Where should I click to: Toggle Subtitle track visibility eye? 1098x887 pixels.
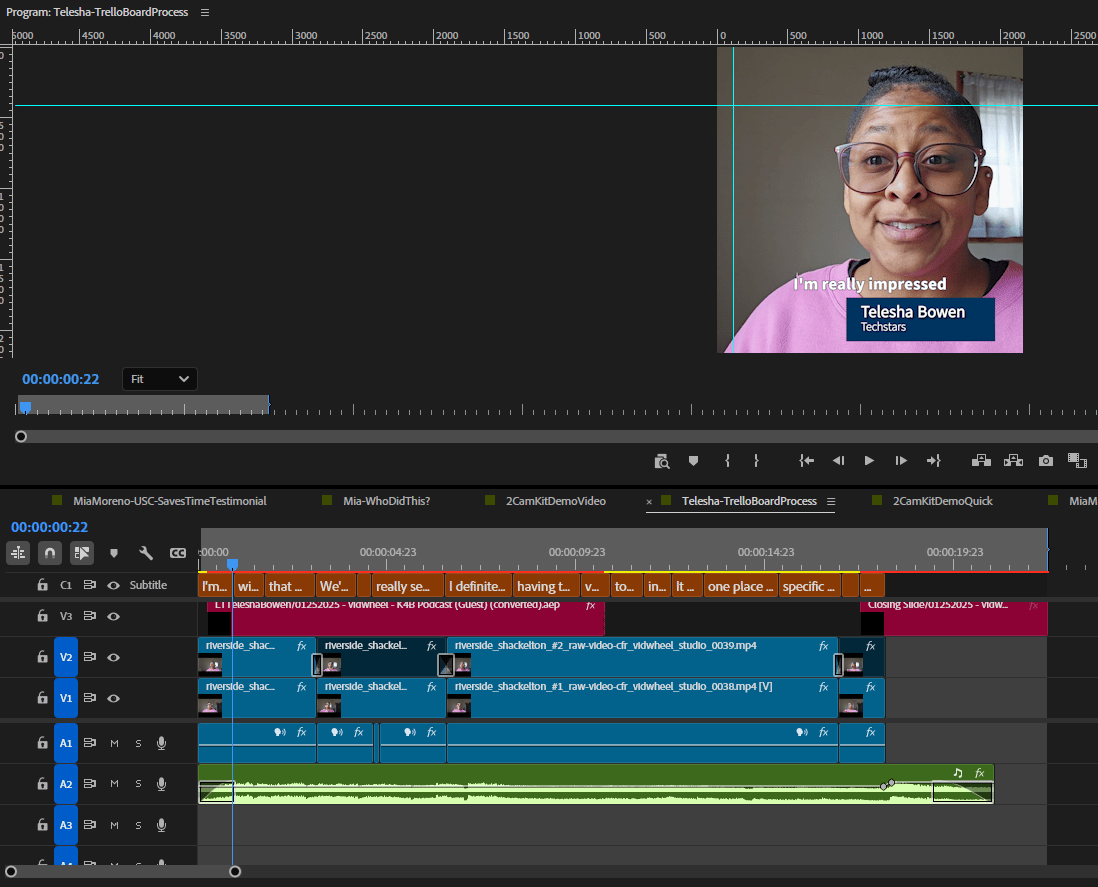113,585
